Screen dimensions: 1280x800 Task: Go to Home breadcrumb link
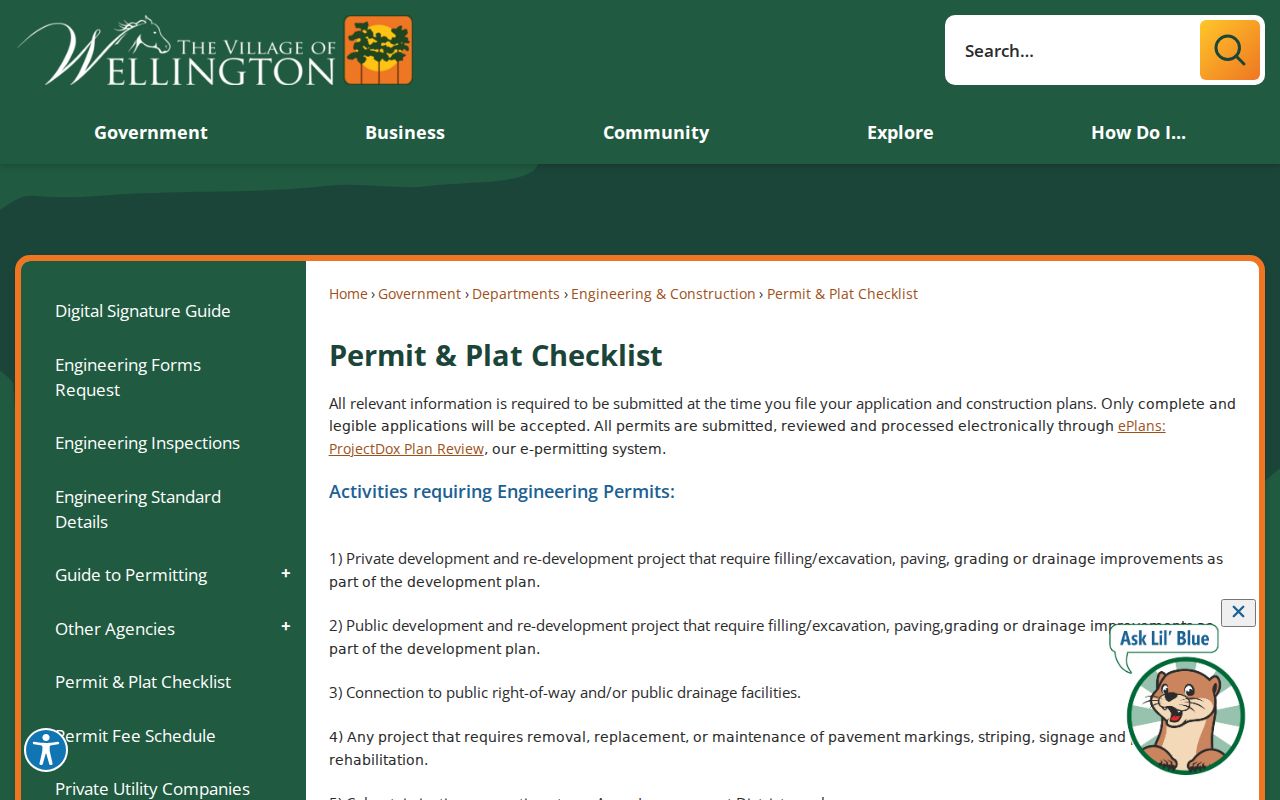[348, 294]
